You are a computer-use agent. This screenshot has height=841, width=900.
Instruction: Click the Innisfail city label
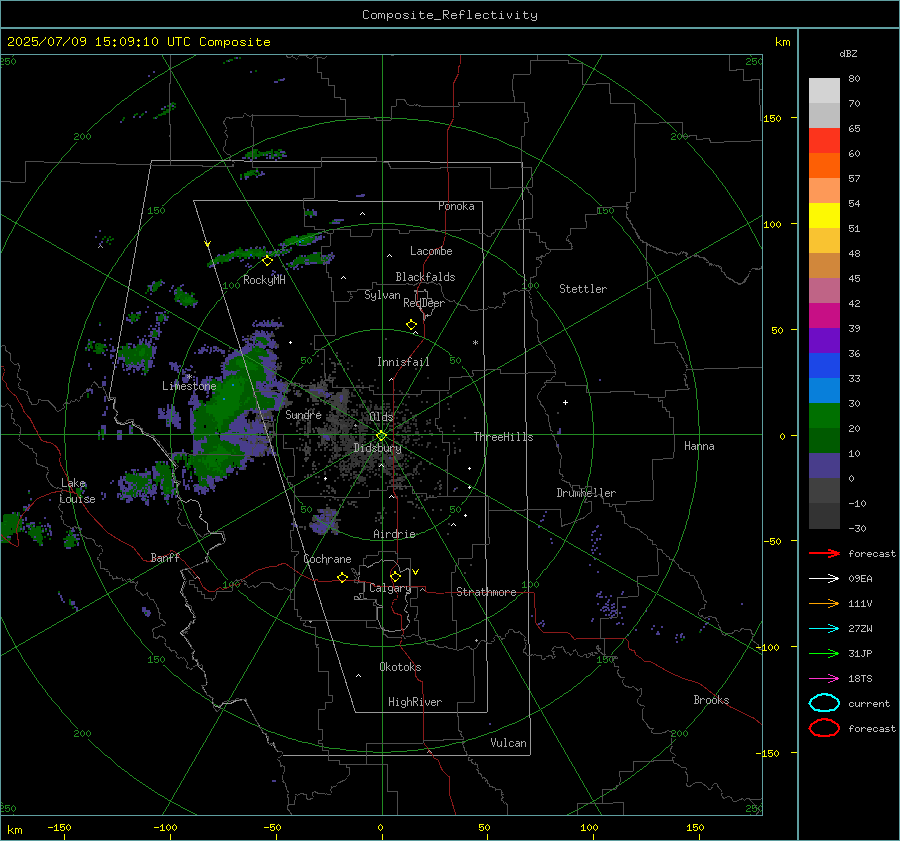403,362
